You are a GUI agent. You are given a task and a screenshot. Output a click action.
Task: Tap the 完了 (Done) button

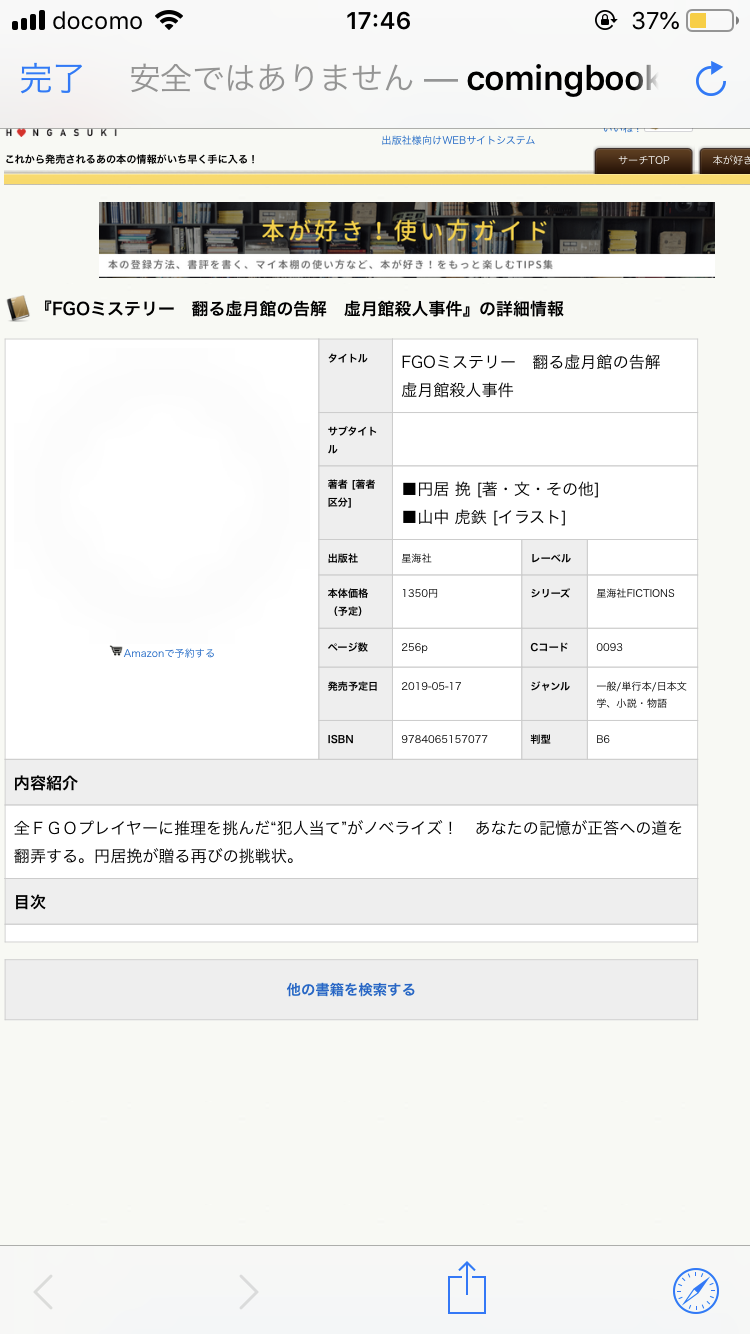click(x=52, y=78)
